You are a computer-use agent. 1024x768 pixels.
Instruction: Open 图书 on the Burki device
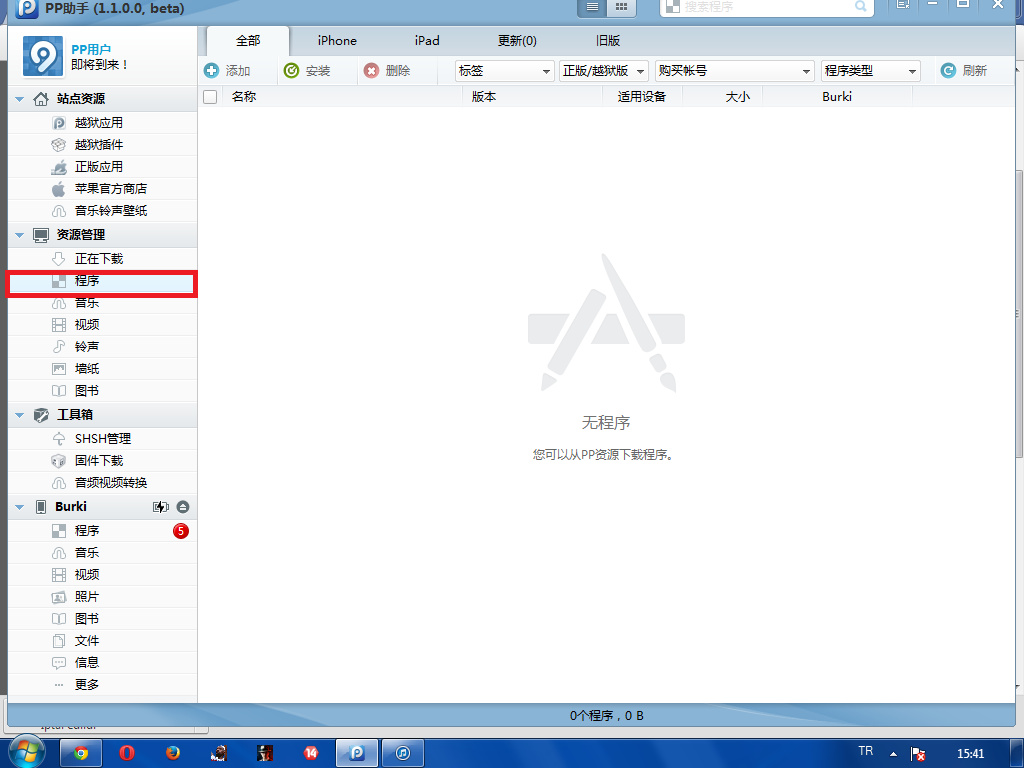pos(102,618)
